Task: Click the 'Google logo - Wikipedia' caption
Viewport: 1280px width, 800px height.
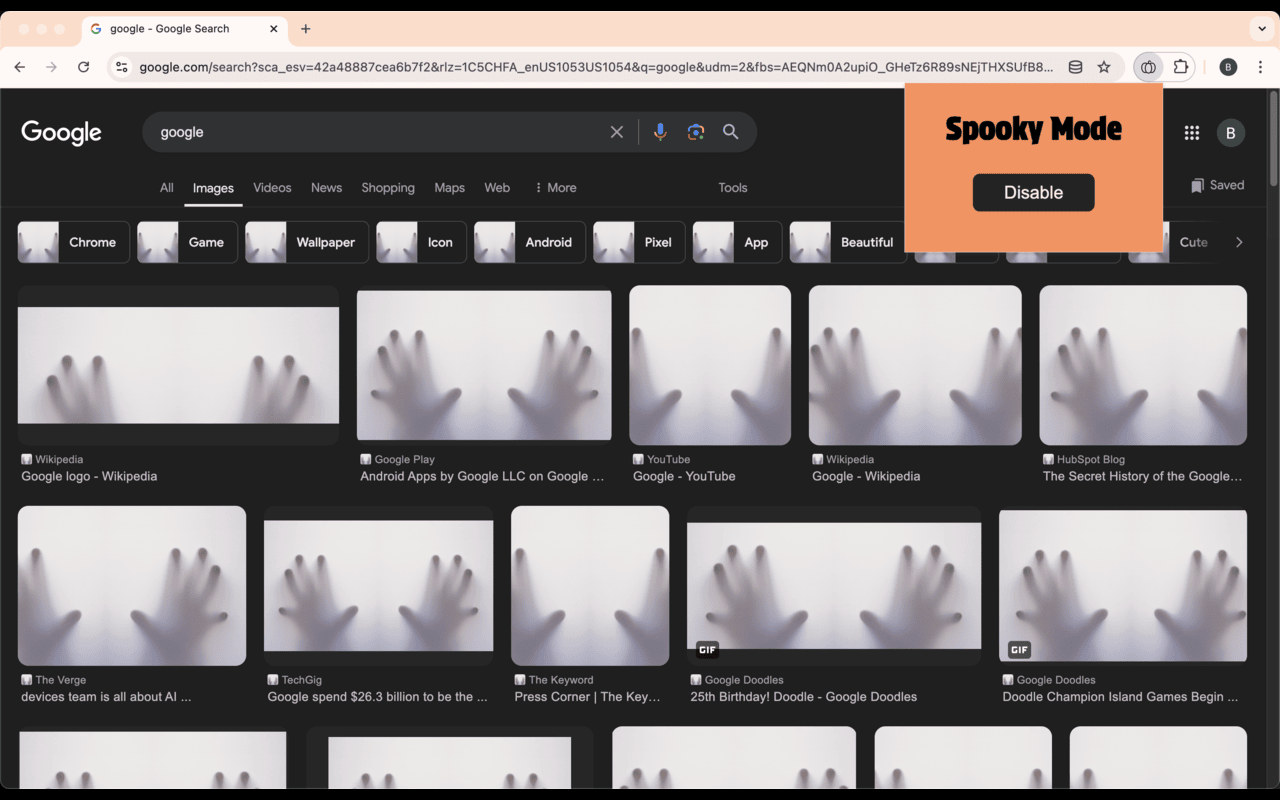Action: 89,476
